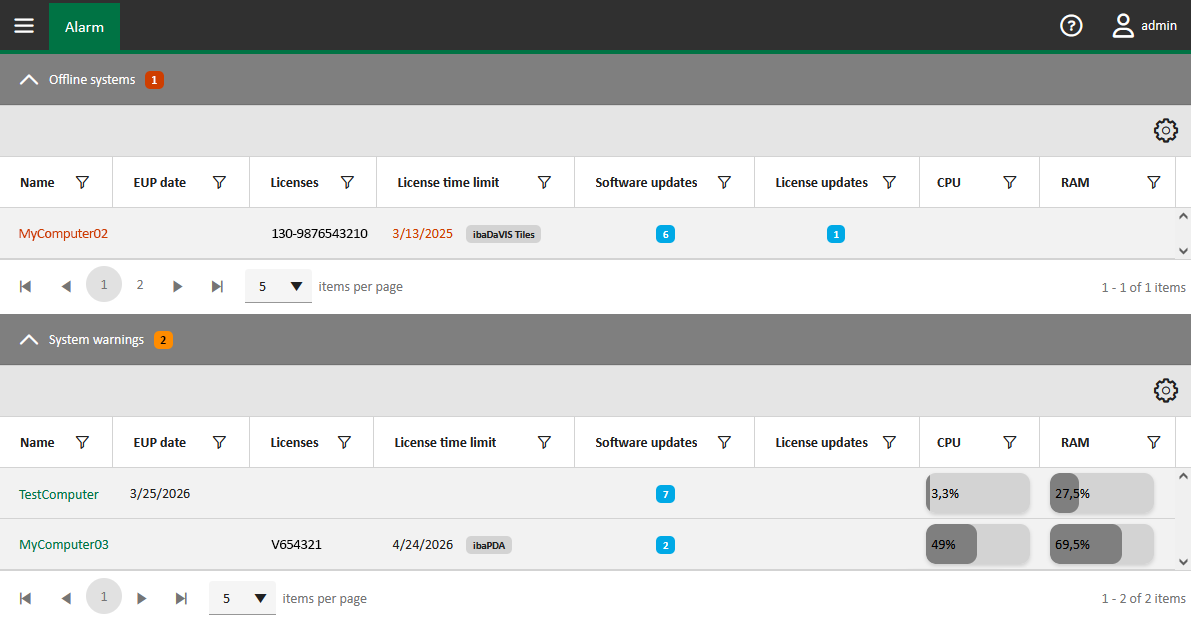Filter EUP date column in System warnings

[x=220, y=442]
